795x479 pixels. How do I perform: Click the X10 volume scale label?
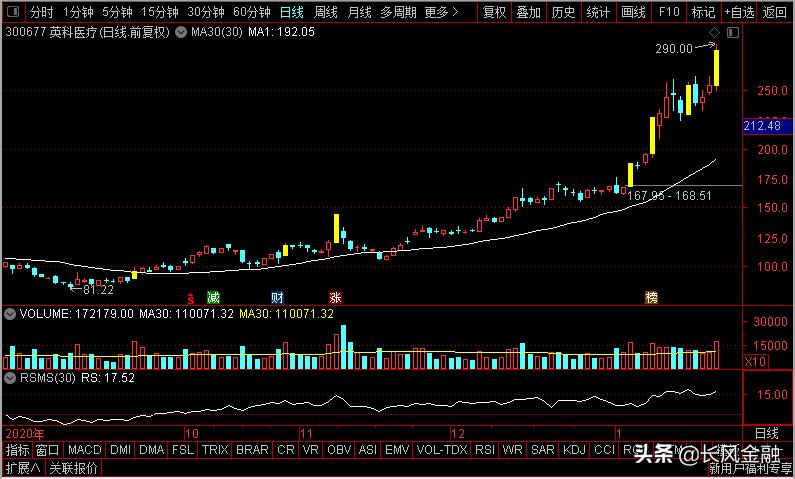click(x=756, y=361)
